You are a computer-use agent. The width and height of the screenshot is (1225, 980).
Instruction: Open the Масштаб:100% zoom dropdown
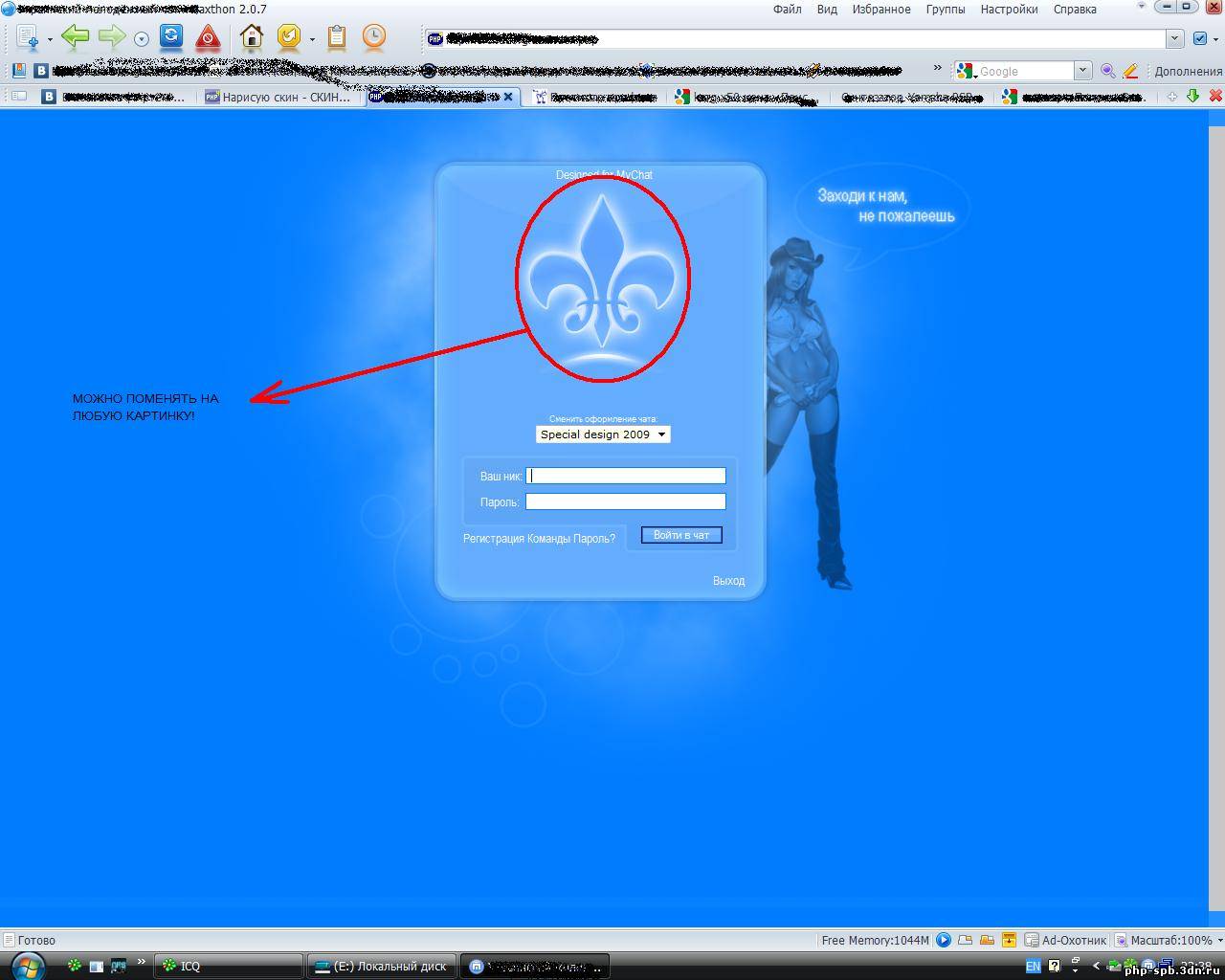coord(1166,940)
